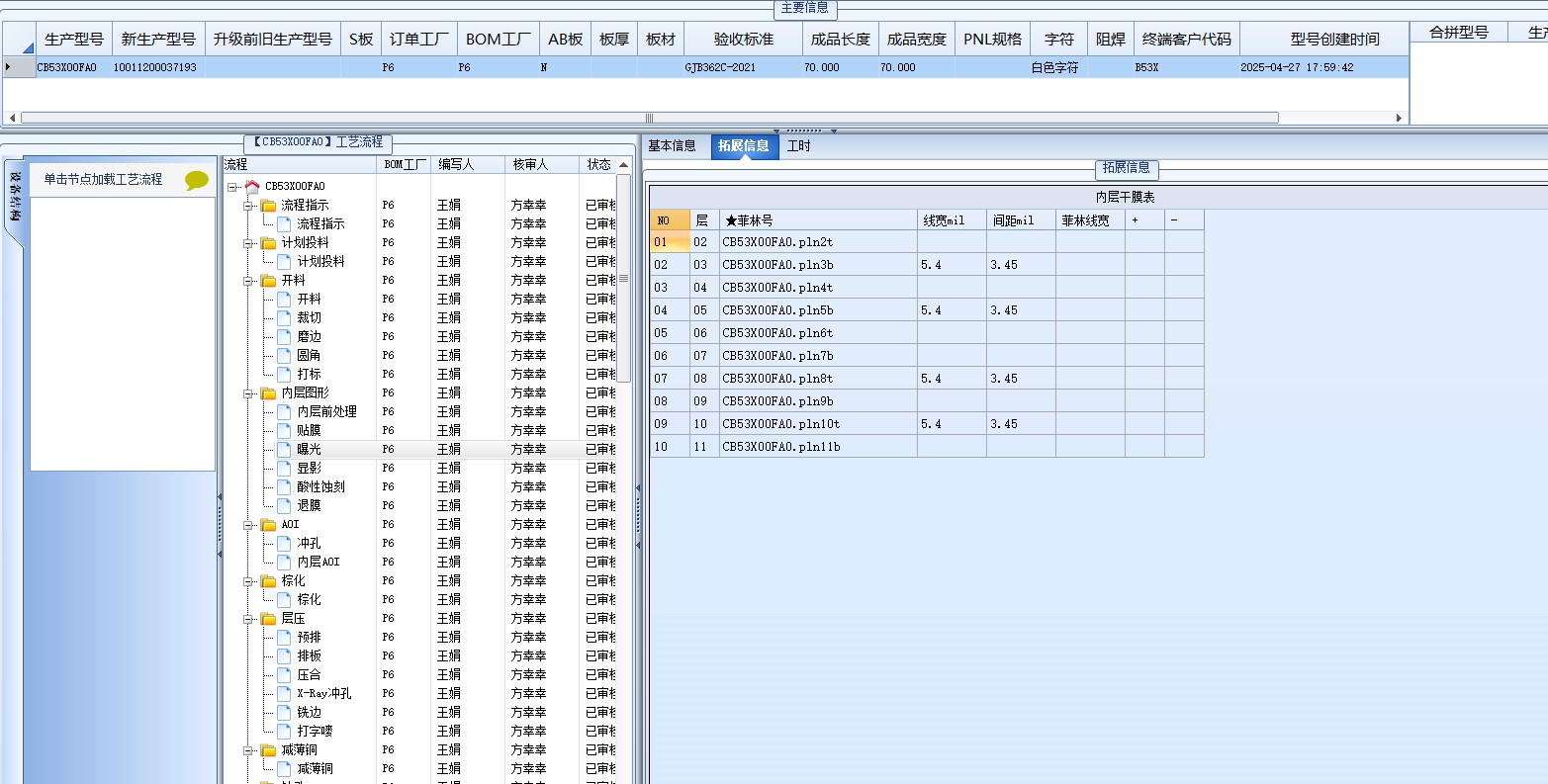Collapse the AOI folder node
Viewport: 1548px width, 784px height.
tap(248, 524)
